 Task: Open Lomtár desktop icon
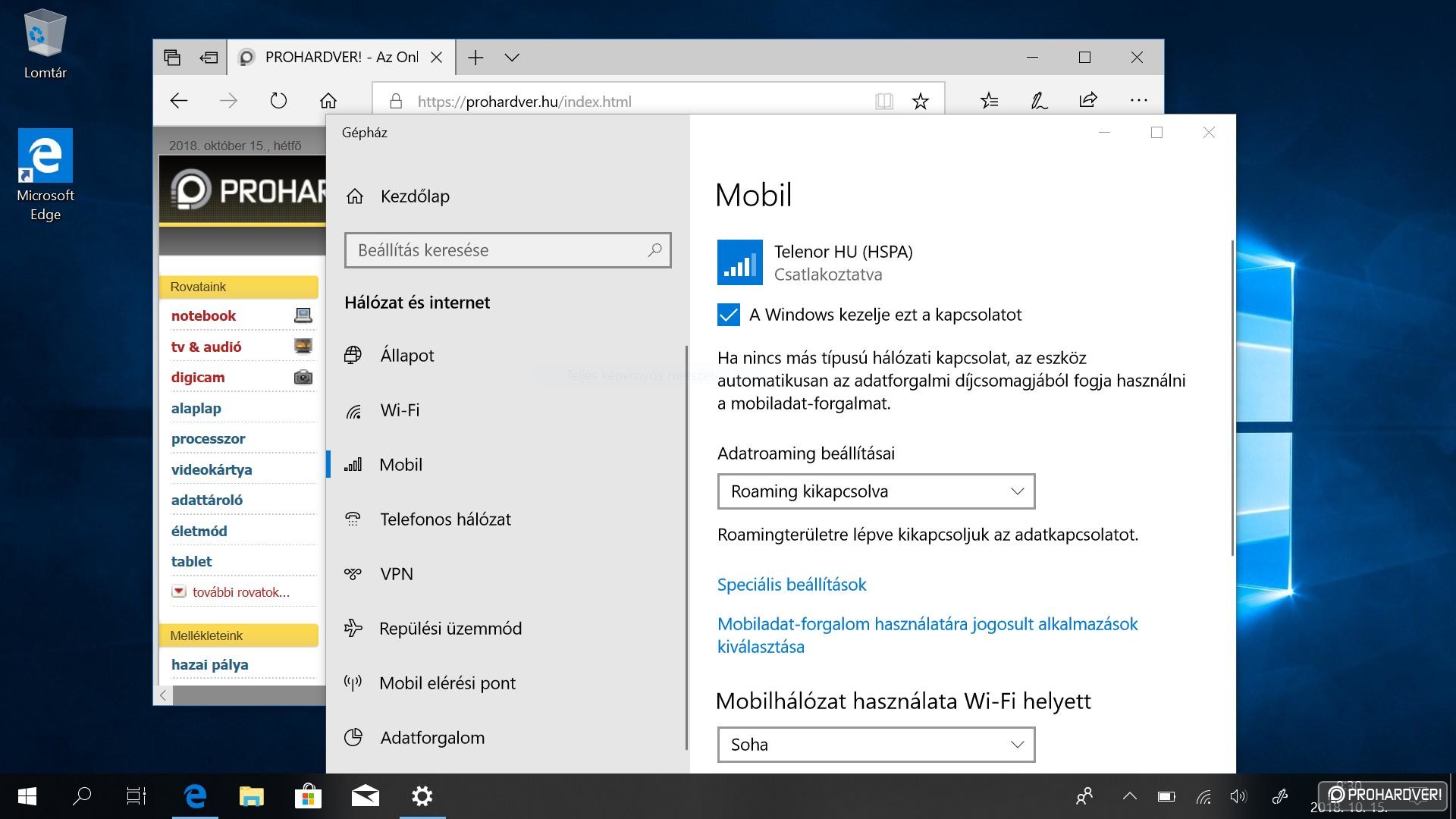45,44
